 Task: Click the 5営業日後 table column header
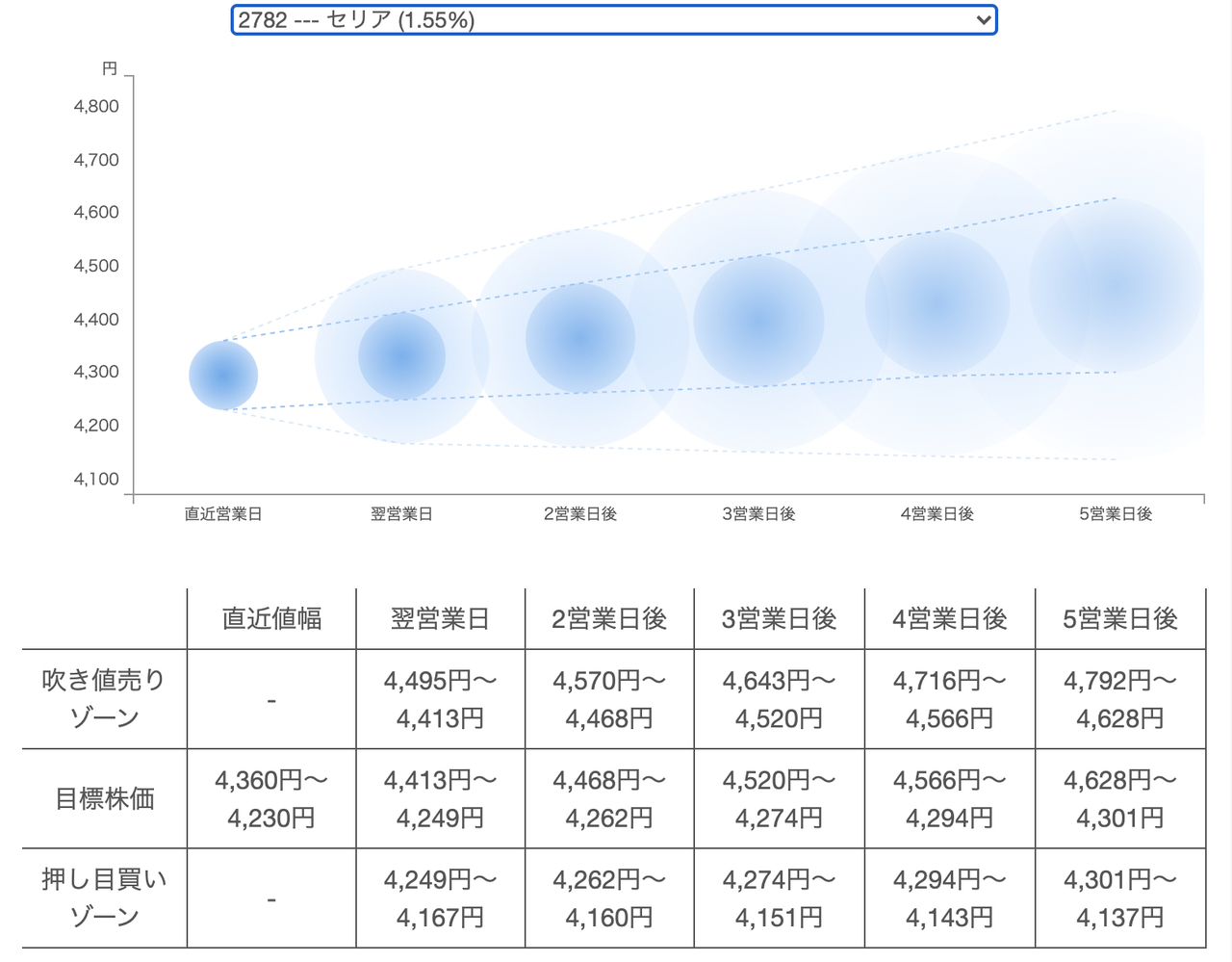pos(1120,618)
